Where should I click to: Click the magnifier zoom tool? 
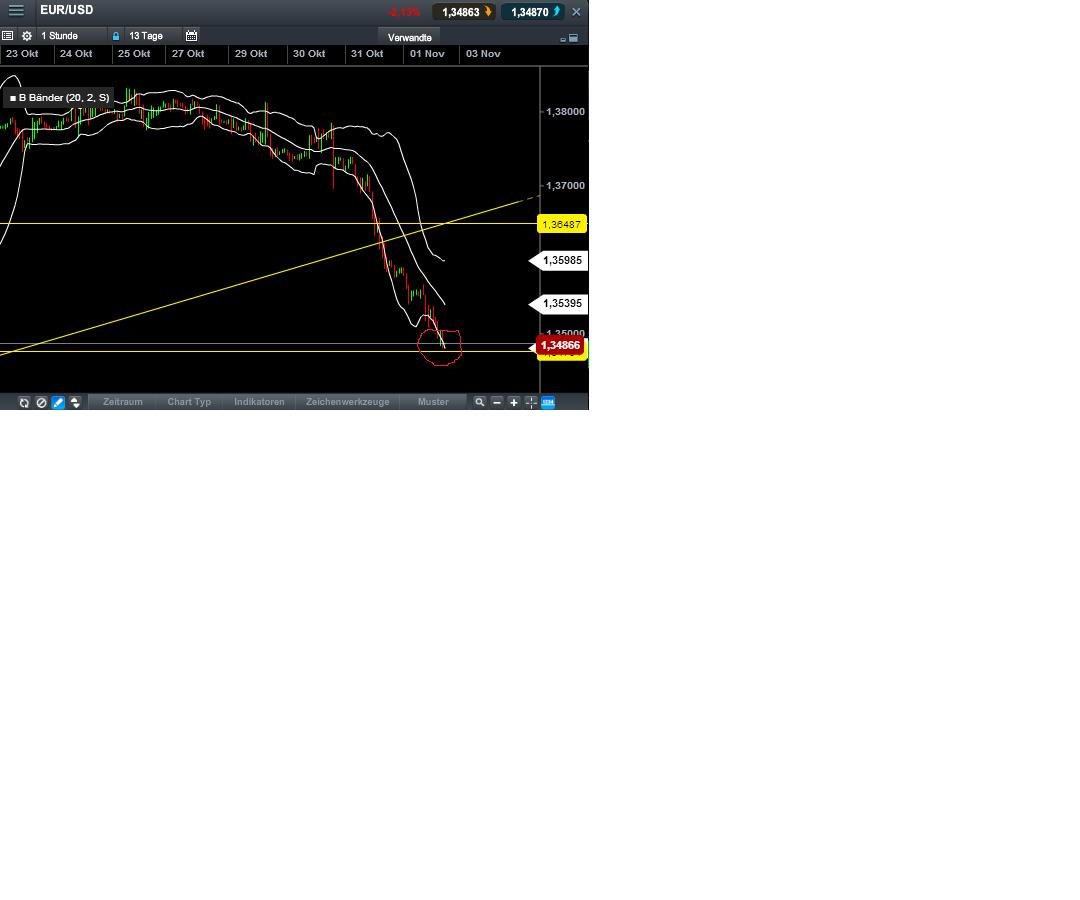[x=480, y=402]
